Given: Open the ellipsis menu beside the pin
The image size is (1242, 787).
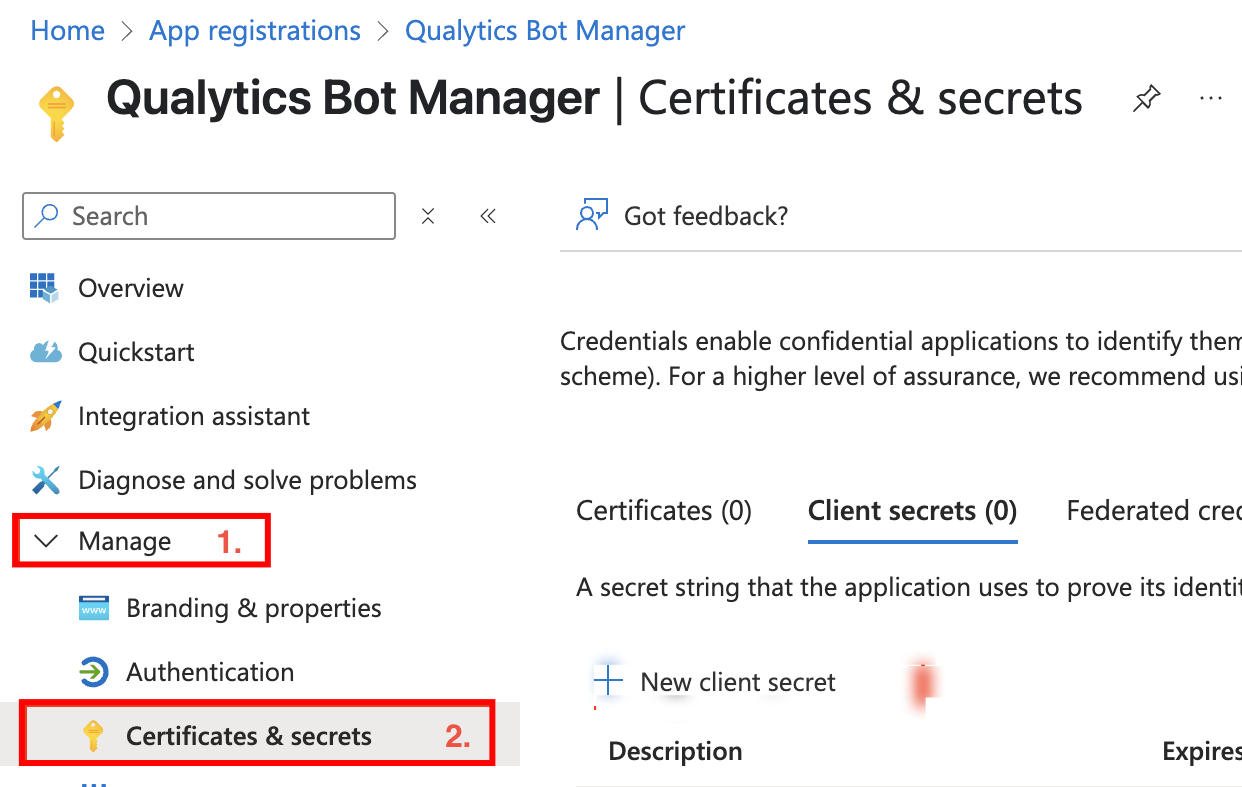Looking at the screenshot, I should (1211, 98).
